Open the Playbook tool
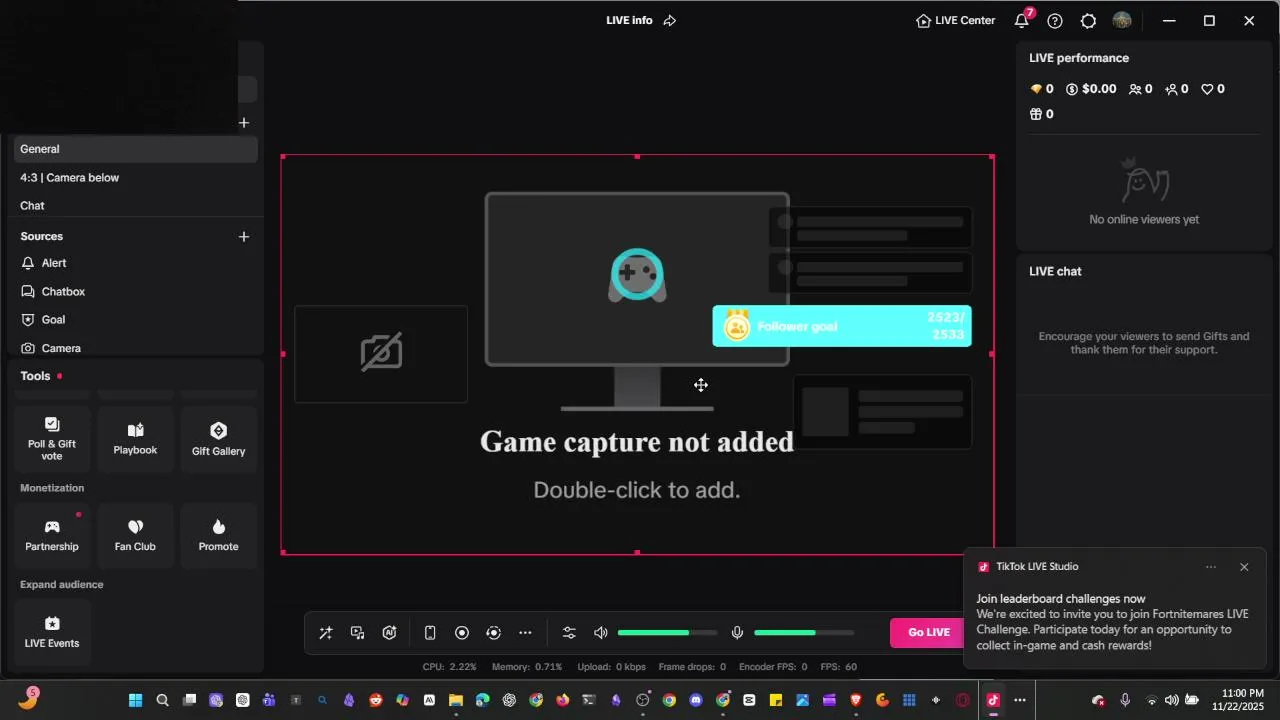The image size is (1280, 720). 135,439
